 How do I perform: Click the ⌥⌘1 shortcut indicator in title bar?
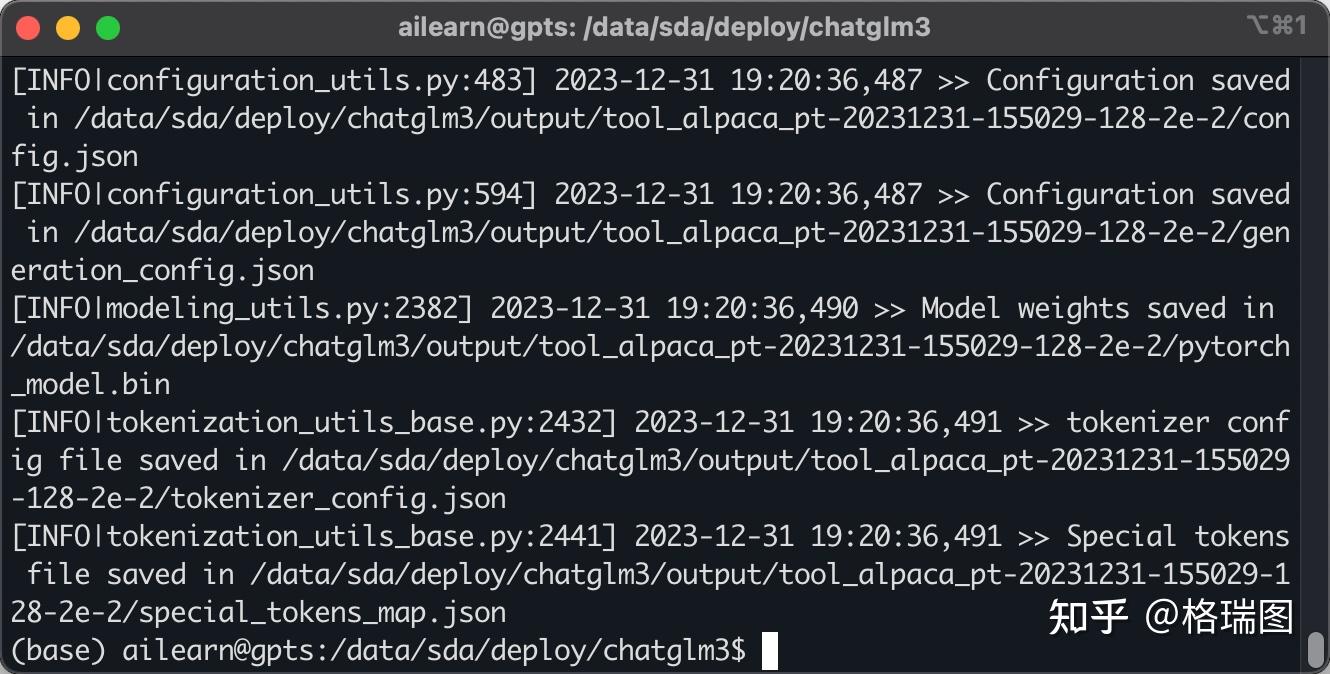(1277, 27)
